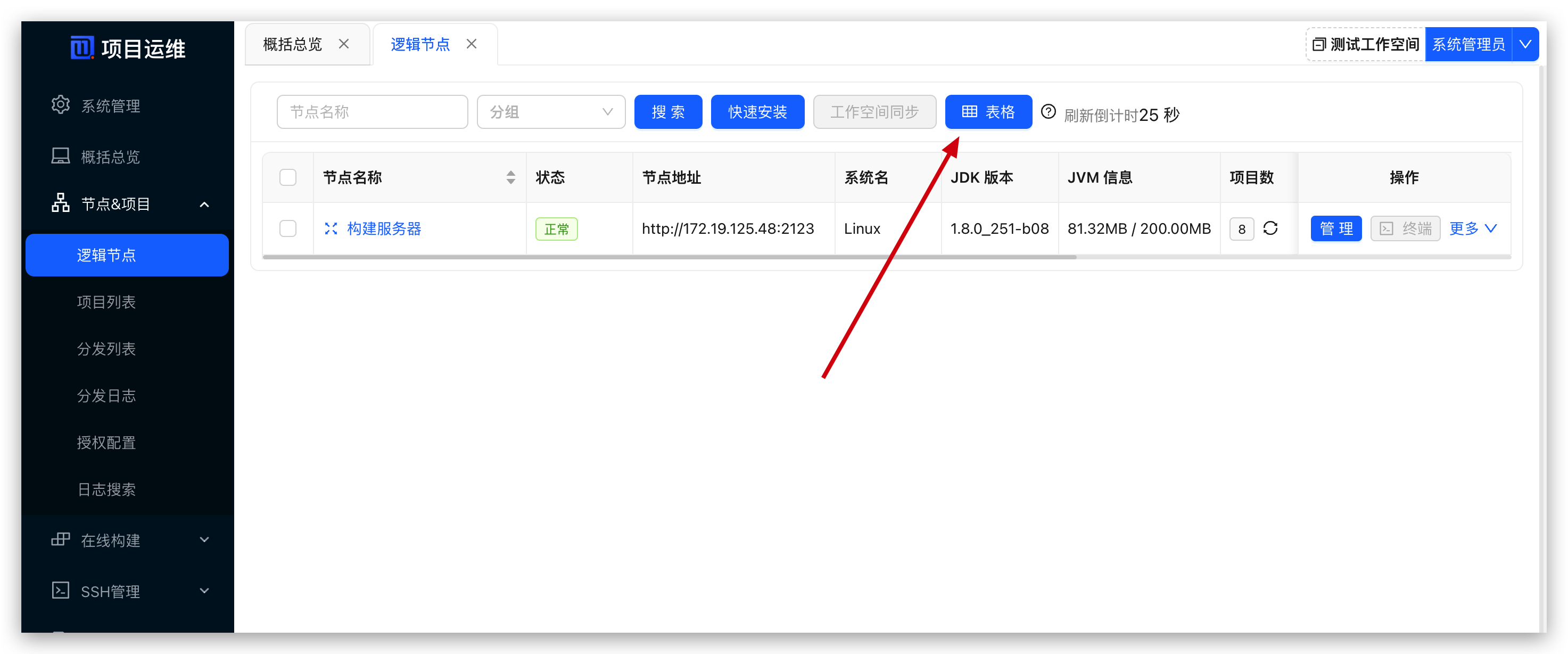This screenshot has width=1568, height=654.
Task: Click the fullscreen expand icon beside 构建服务器
Action: (x=331, y=228)
